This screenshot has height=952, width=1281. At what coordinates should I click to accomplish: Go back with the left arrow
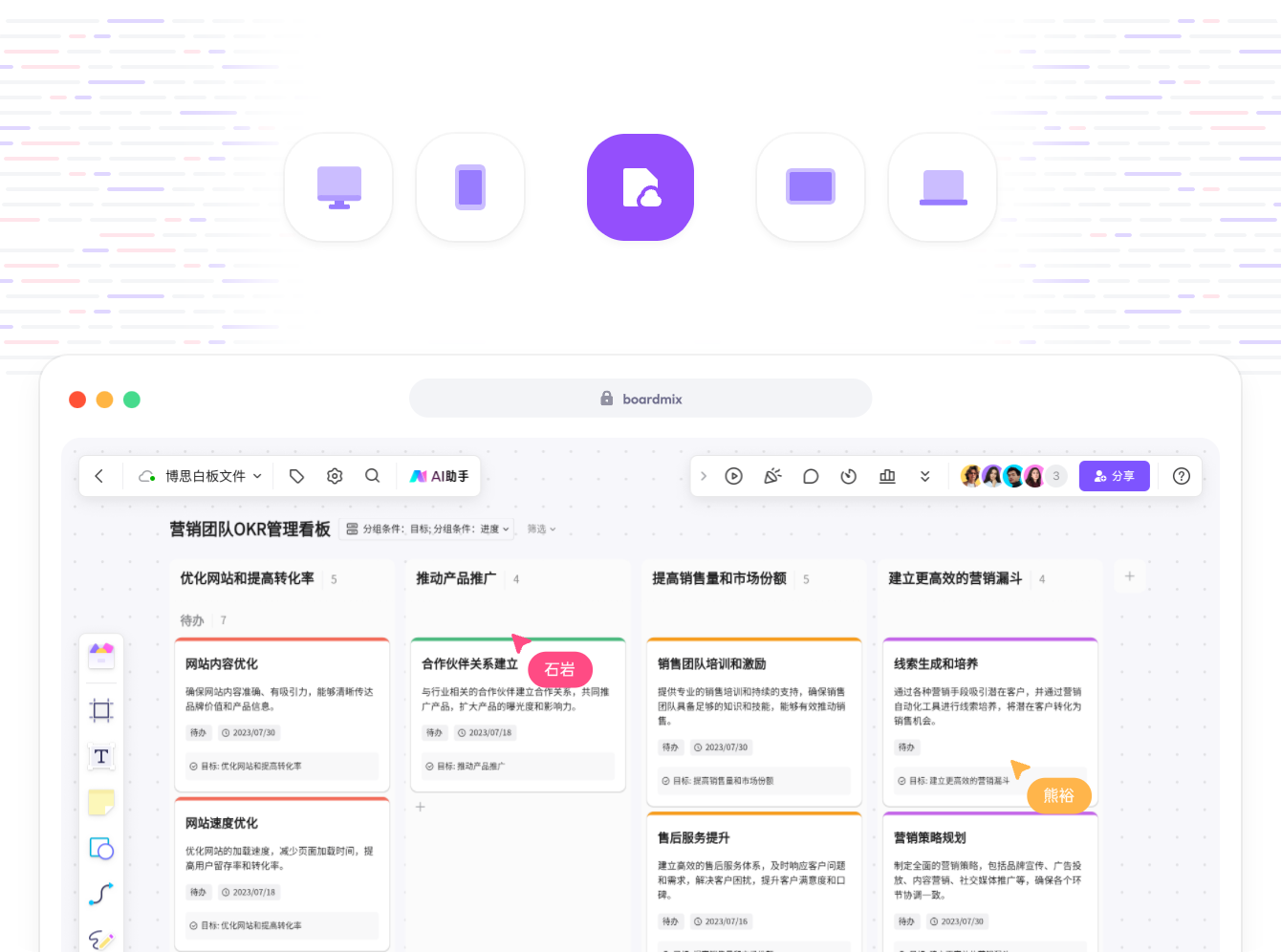click(98, 476)
